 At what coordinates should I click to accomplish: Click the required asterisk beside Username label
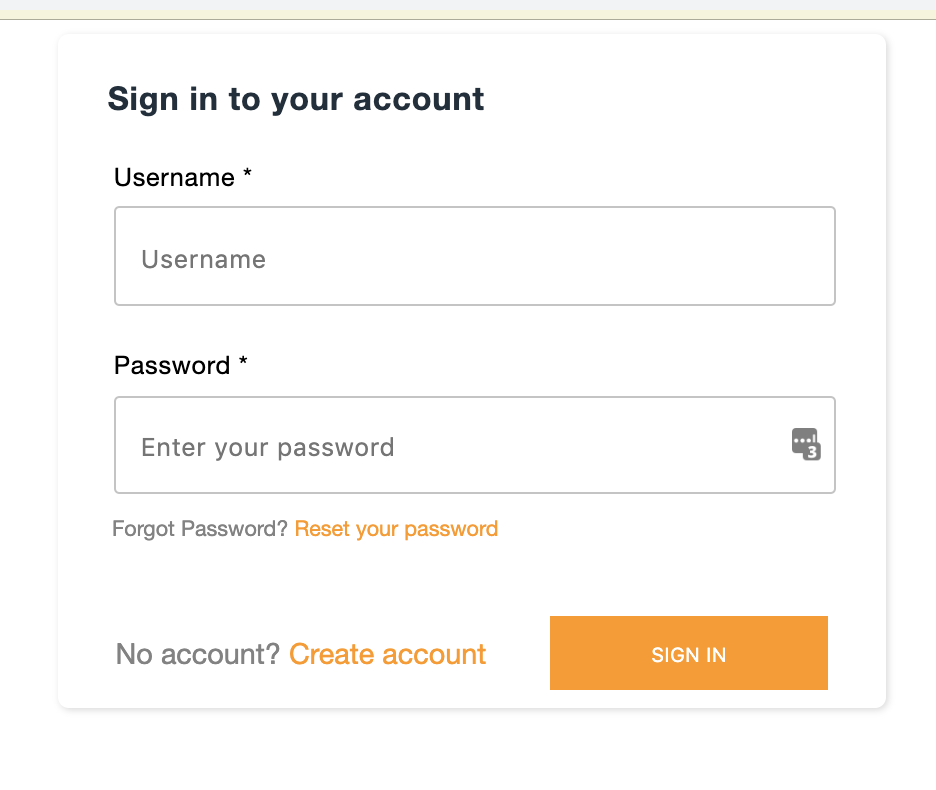click(247, 176)
